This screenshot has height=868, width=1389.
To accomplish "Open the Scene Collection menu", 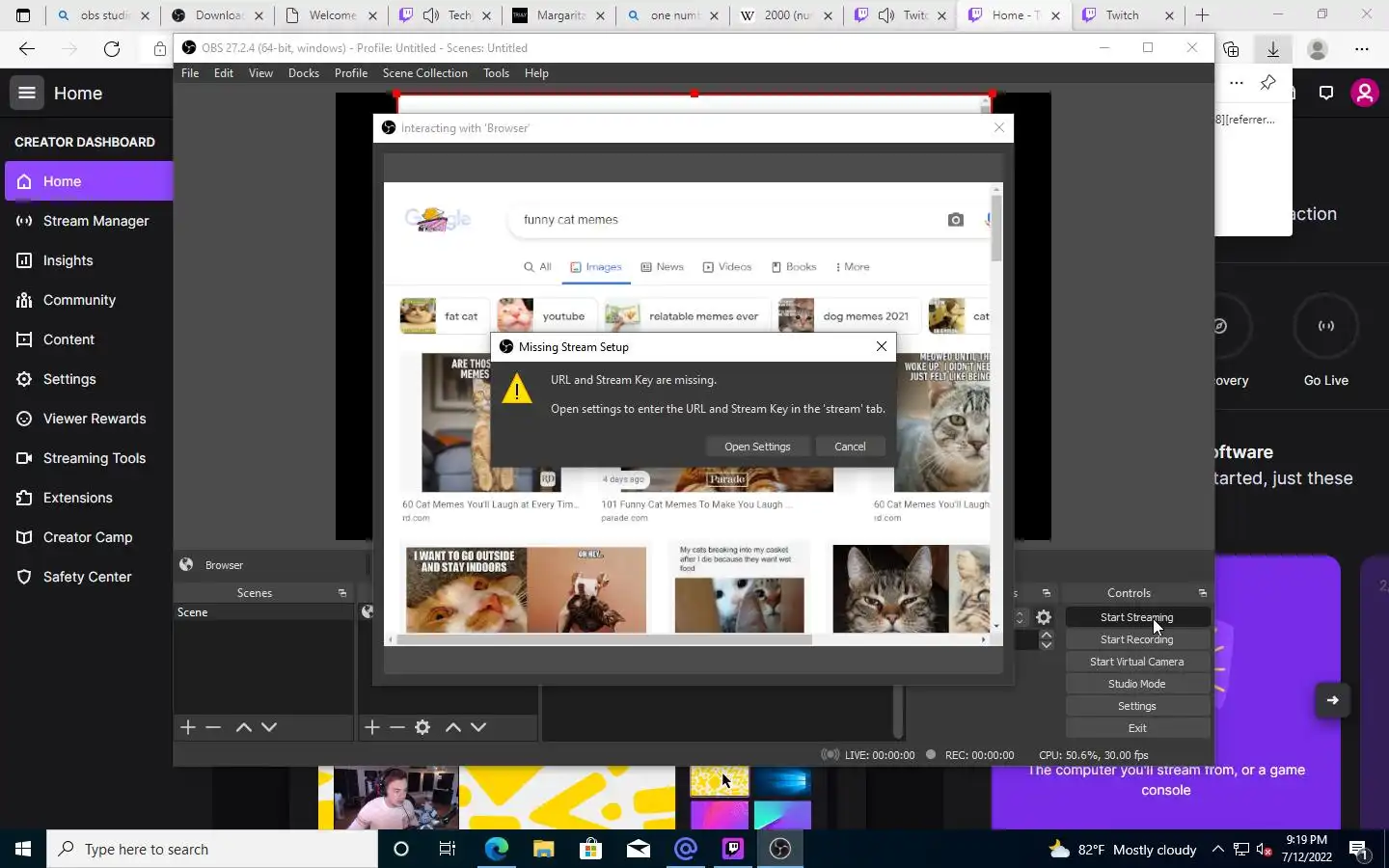I will tap(424, 73).
